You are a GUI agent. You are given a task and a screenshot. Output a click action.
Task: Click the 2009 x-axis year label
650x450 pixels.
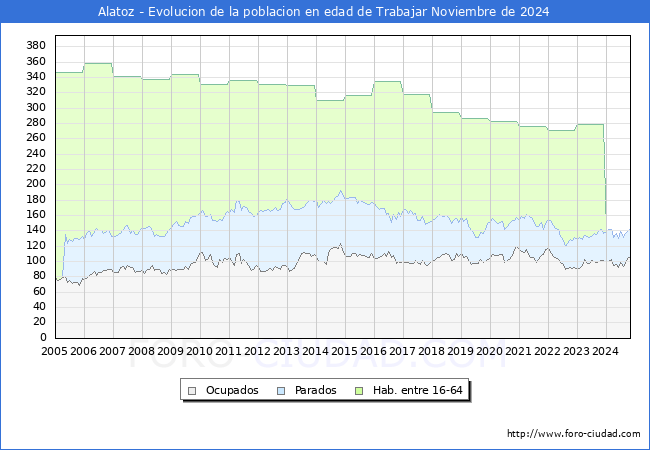170,351
